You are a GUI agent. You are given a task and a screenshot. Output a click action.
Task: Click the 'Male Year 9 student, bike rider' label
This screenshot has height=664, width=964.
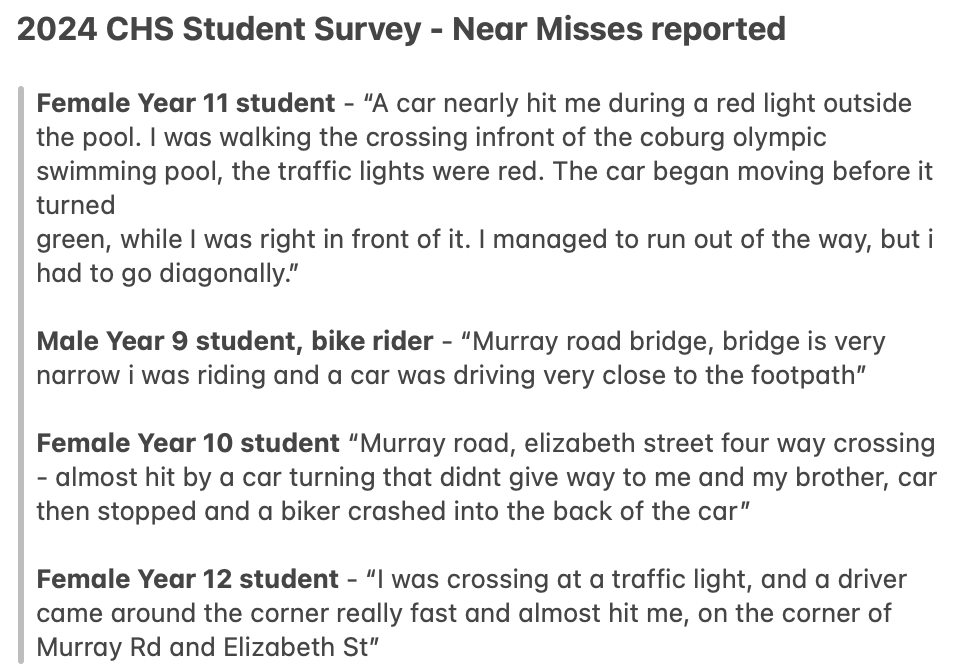[235, 341]
